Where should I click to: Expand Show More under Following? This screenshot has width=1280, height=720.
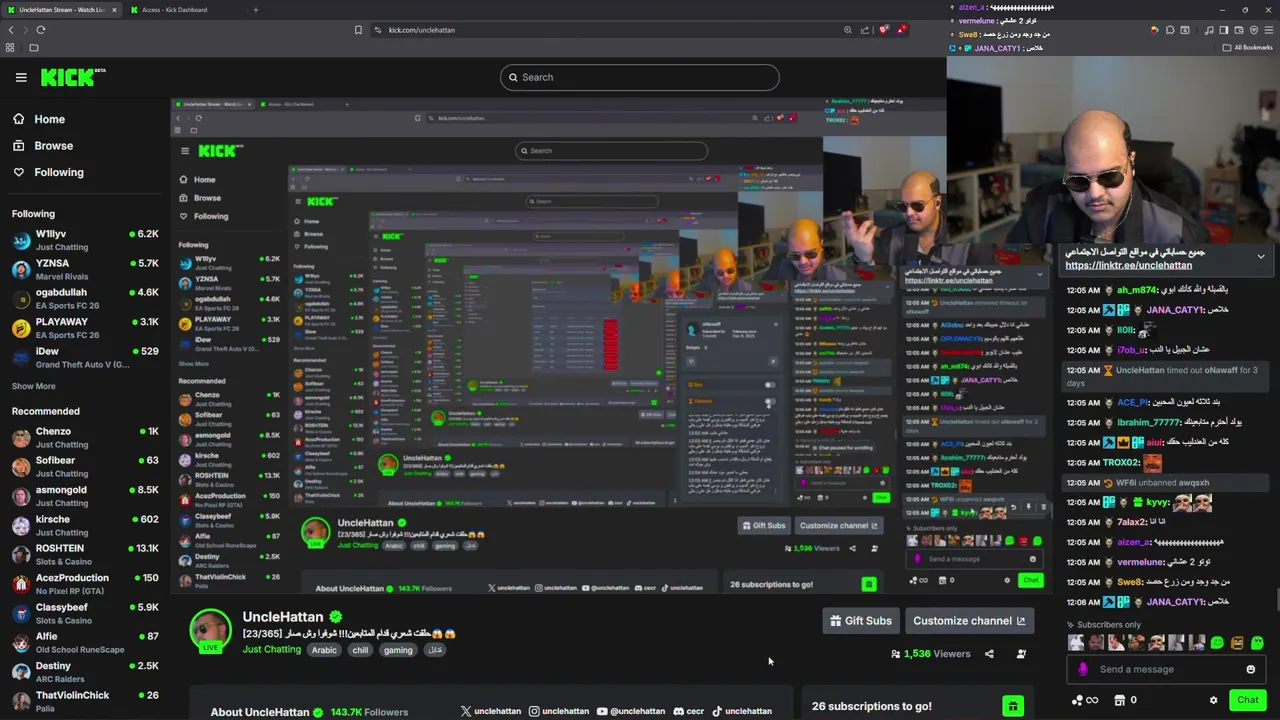[34, 386]
